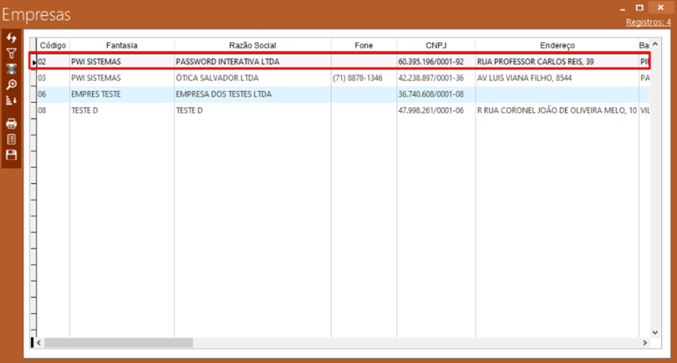Viewport: 677px width, 363px height.
Task: Select the EMPRESA DOS TESTES LTDA row
Action: [x=340, y=94]
